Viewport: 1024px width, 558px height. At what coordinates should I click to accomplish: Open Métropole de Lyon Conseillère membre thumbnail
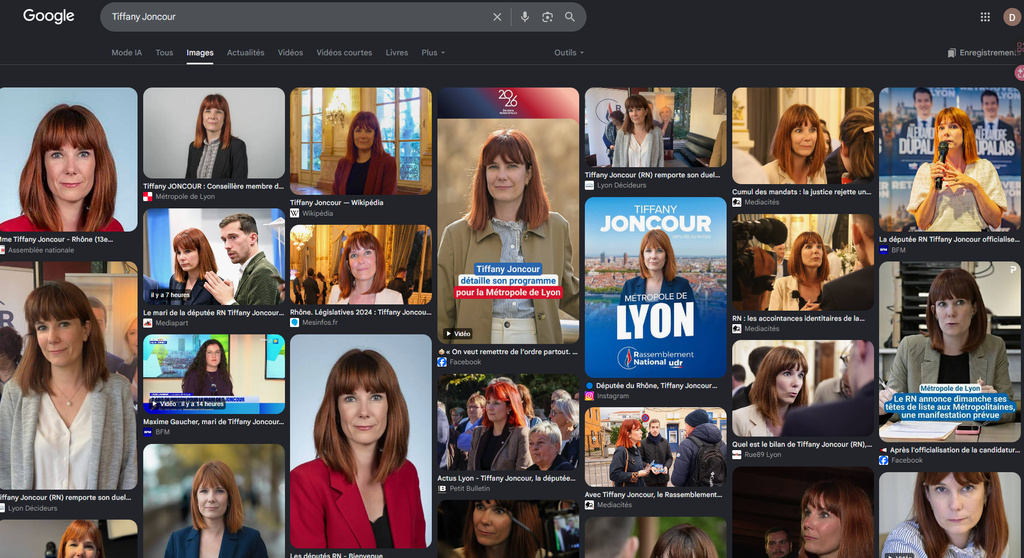pyautogui.click(x=214, y=133)
